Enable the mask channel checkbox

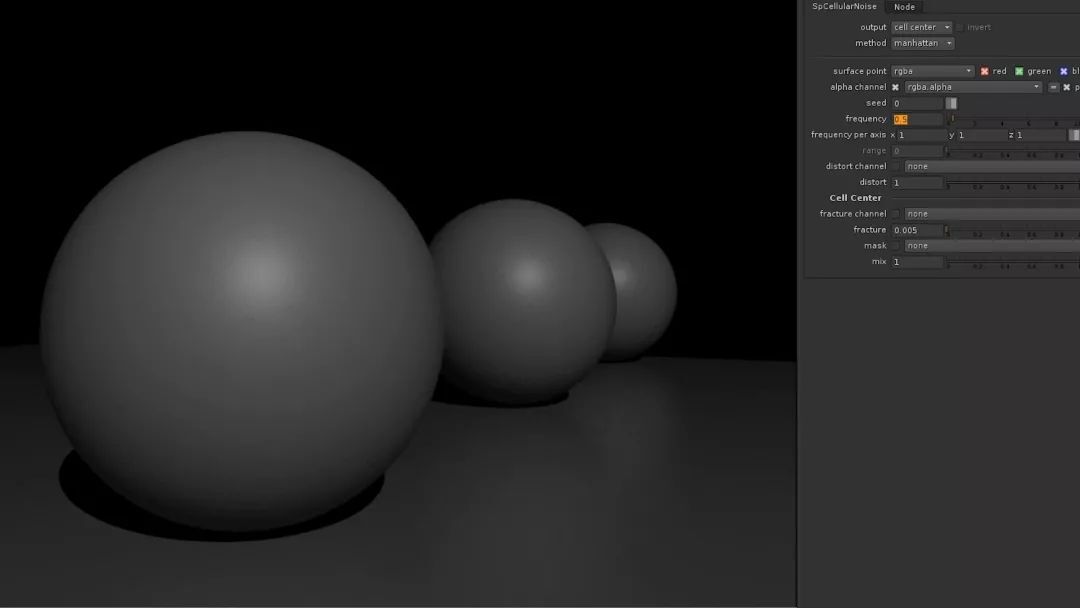896,246
